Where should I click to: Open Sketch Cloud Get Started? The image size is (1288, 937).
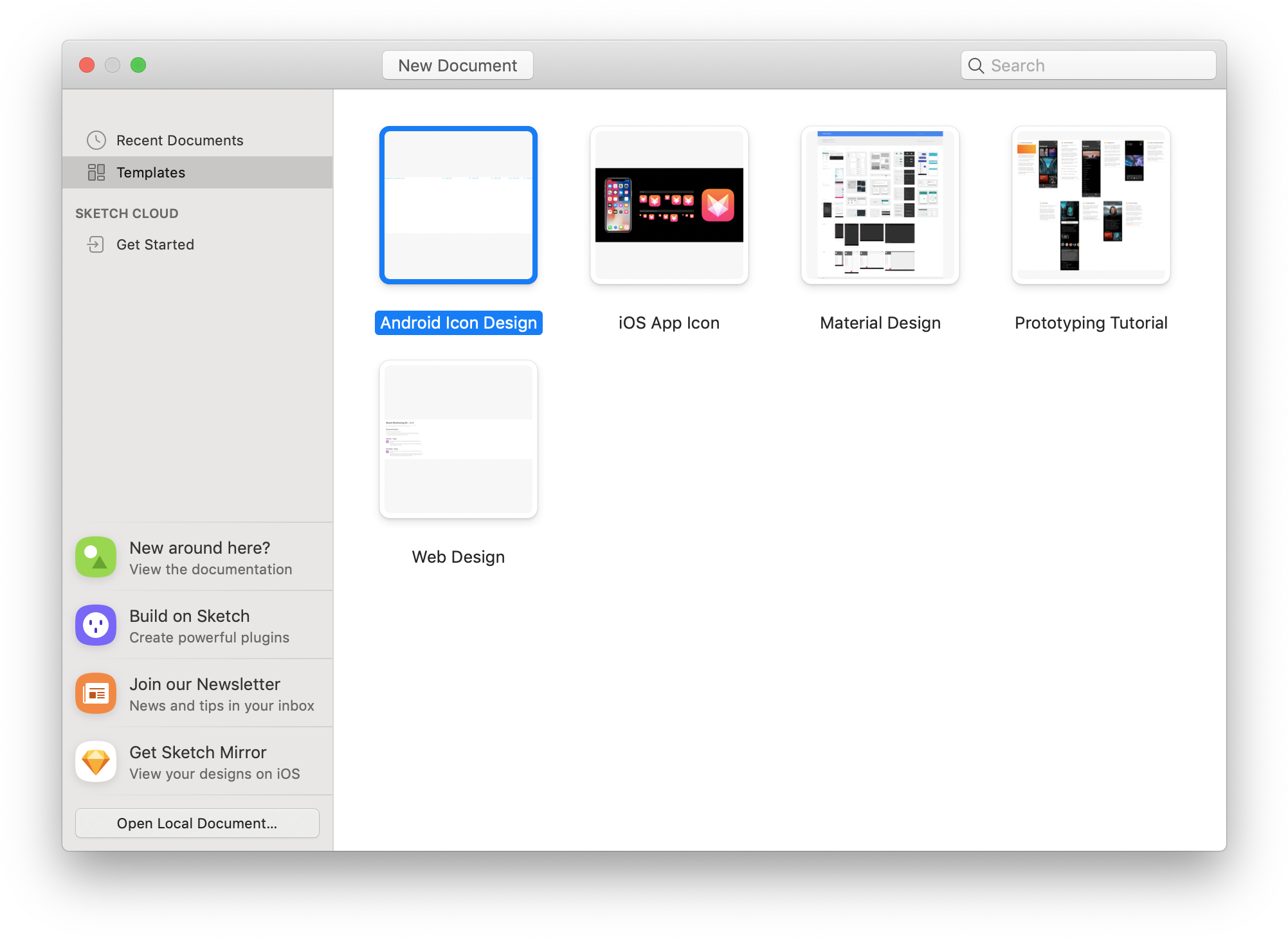tap(197, 244)
